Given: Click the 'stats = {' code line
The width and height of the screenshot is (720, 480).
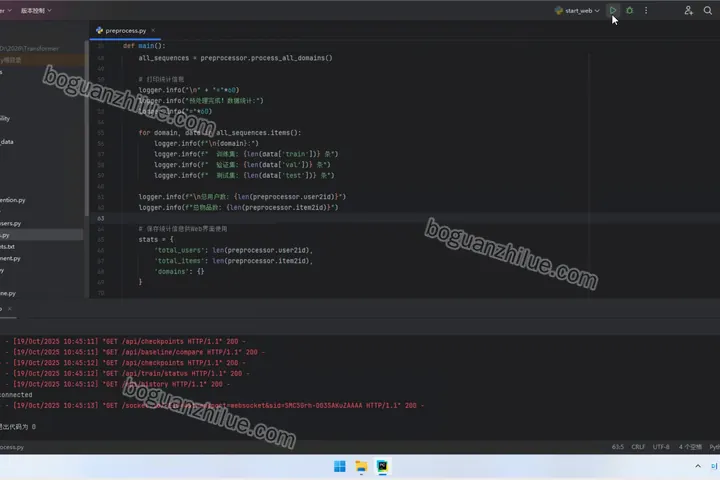Looking at the screenshot, I should 156,239.
